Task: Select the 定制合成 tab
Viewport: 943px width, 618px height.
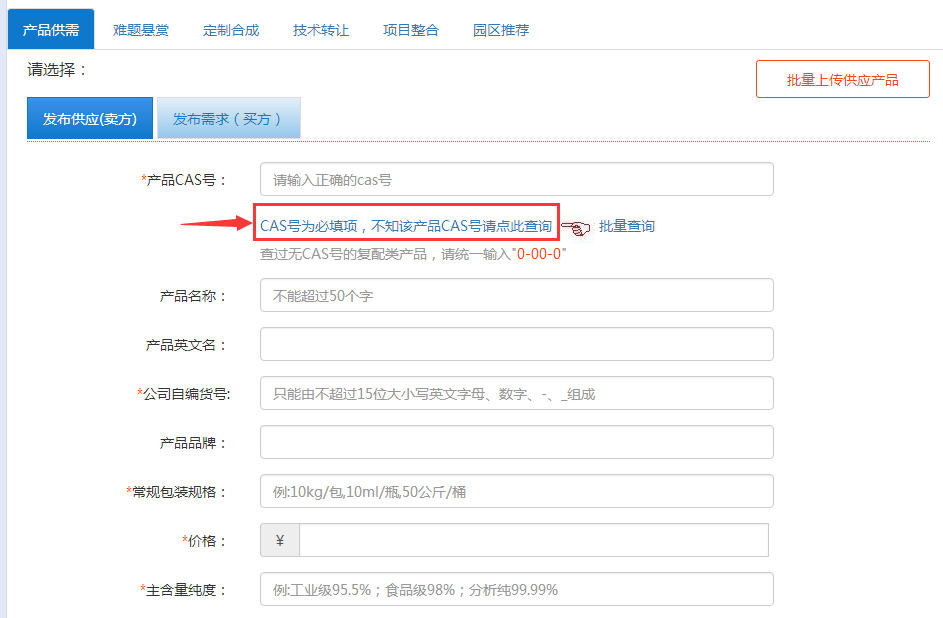Action: coord(231,30)
